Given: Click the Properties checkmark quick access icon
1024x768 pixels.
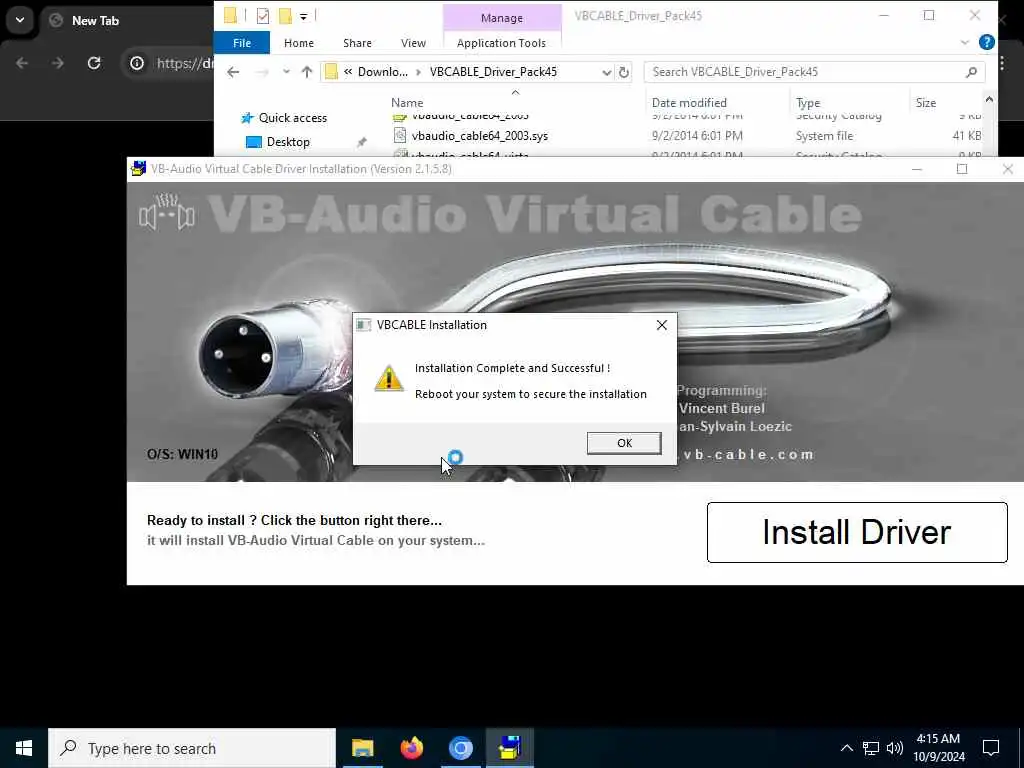Looking at the screenshot, I should point(263,16).
